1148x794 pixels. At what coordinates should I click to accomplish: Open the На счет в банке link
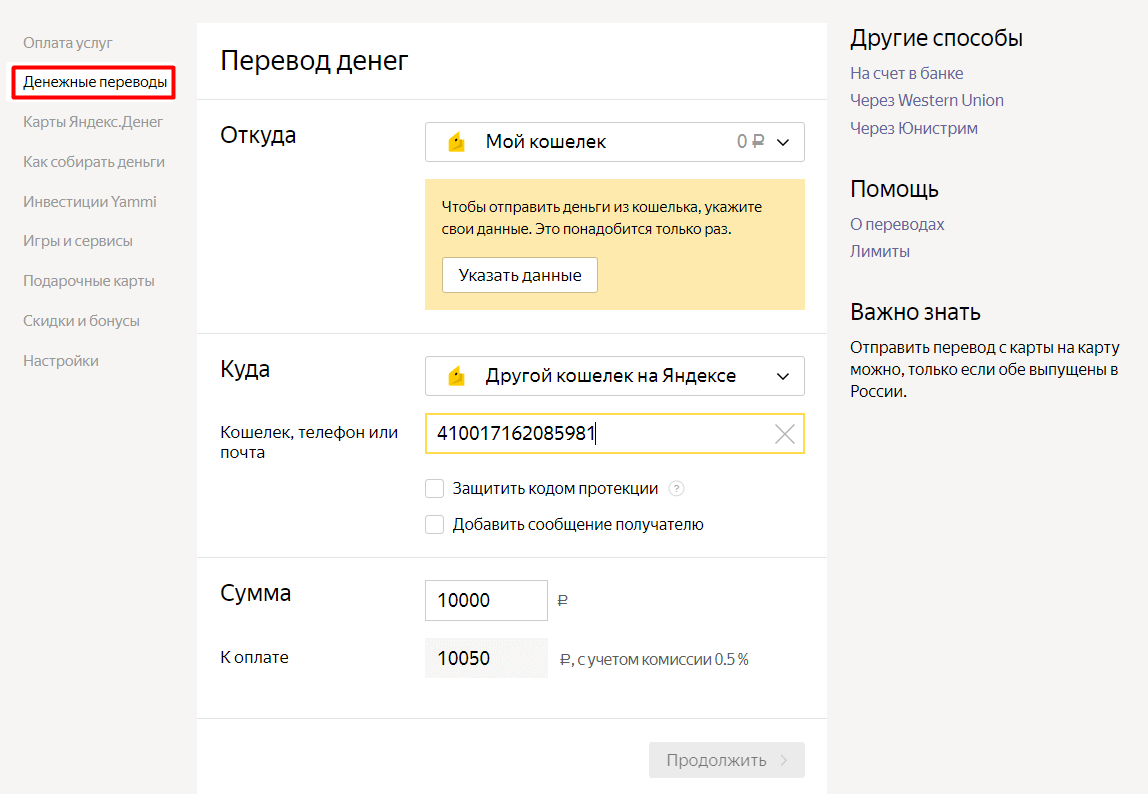[x=906, y=73]
